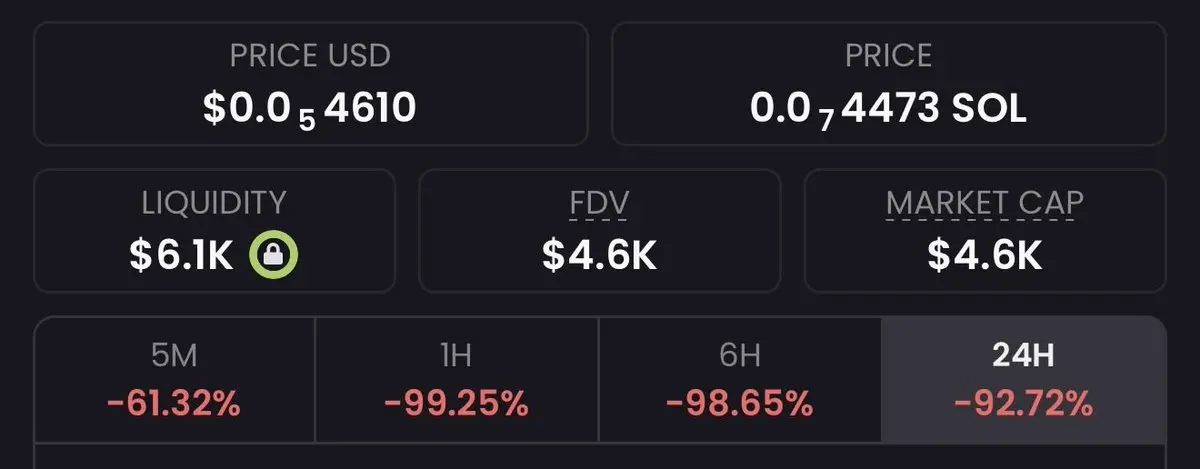The image size is (1200, 469).
Task: Click the -92.72% change figure
Action: (x=1023, y=404)
